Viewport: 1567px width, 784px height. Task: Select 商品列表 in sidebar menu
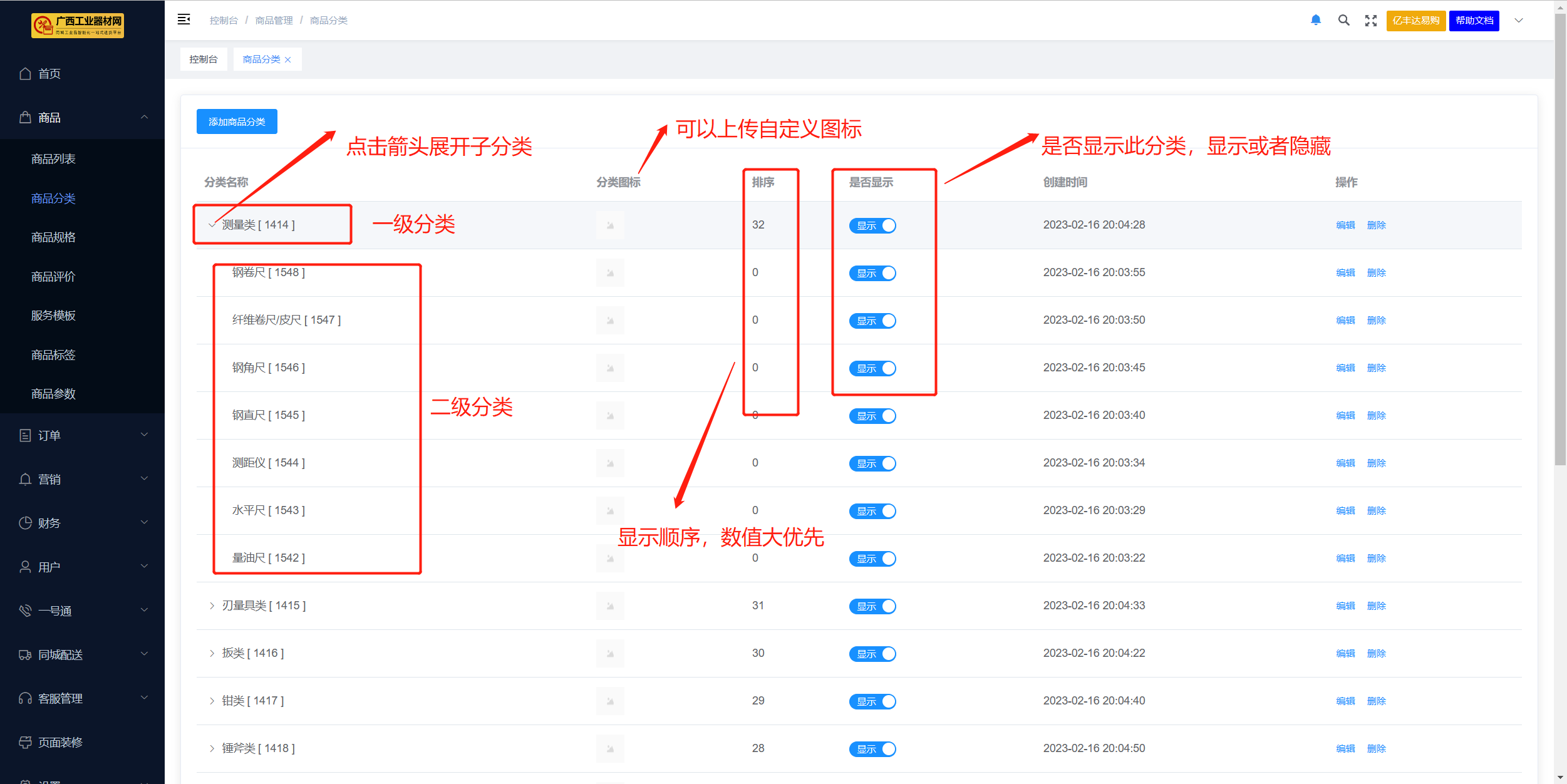tap(53, 159)
